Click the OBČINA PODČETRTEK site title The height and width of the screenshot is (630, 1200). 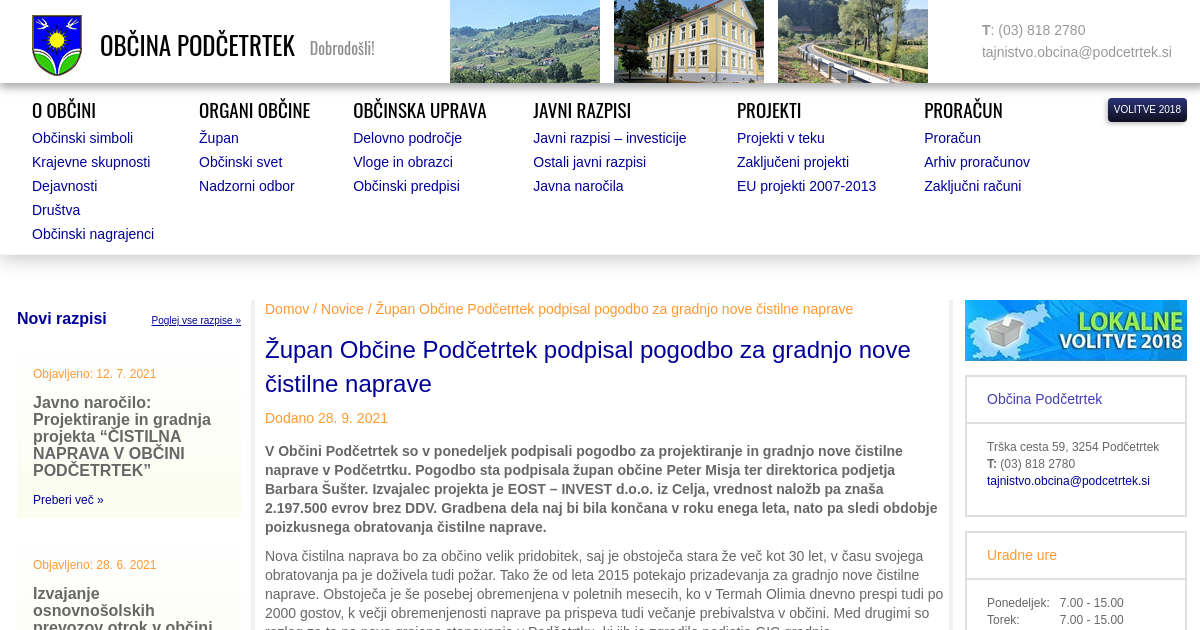tap(197, 46)
